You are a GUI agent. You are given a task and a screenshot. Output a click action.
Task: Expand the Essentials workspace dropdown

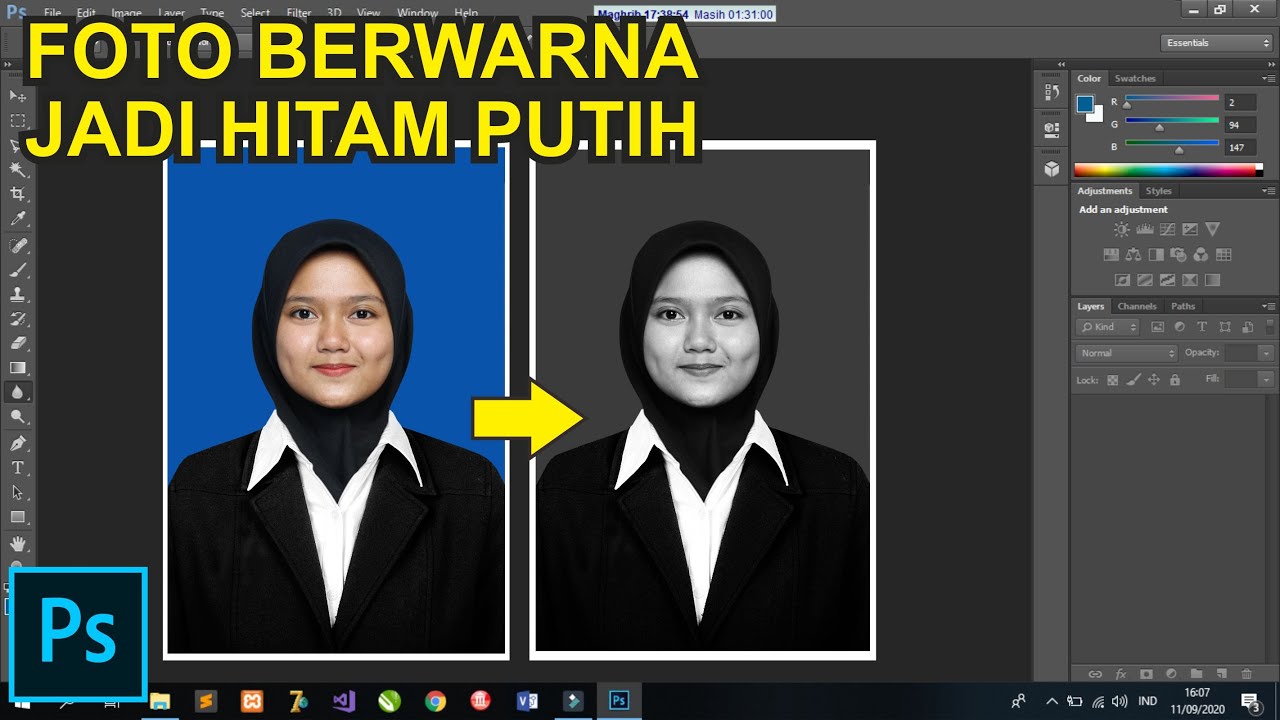[1216, 43]
